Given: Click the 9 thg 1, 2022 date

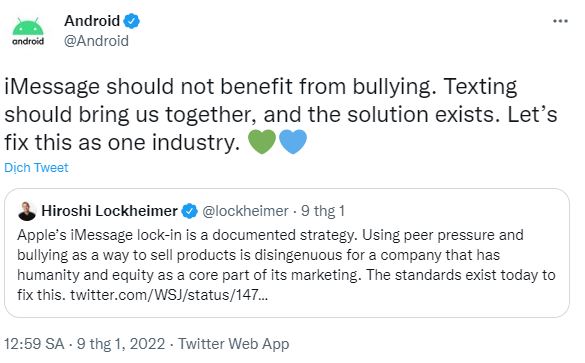Looking at the screenshot, I should pos(121,344).
